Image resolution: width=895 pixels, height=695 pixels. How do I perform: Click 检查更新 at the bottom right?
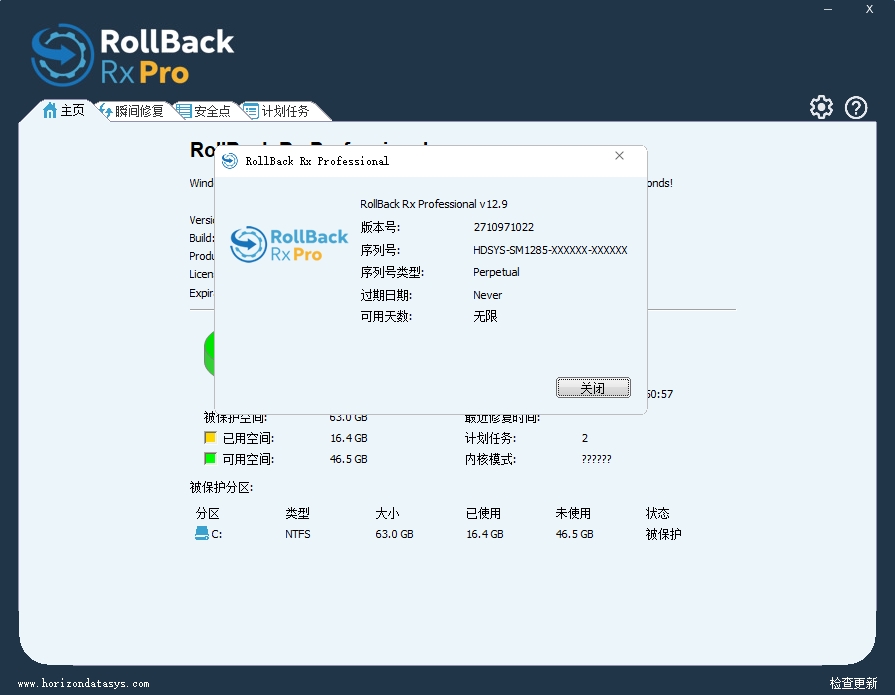click(x=853, y=682)
